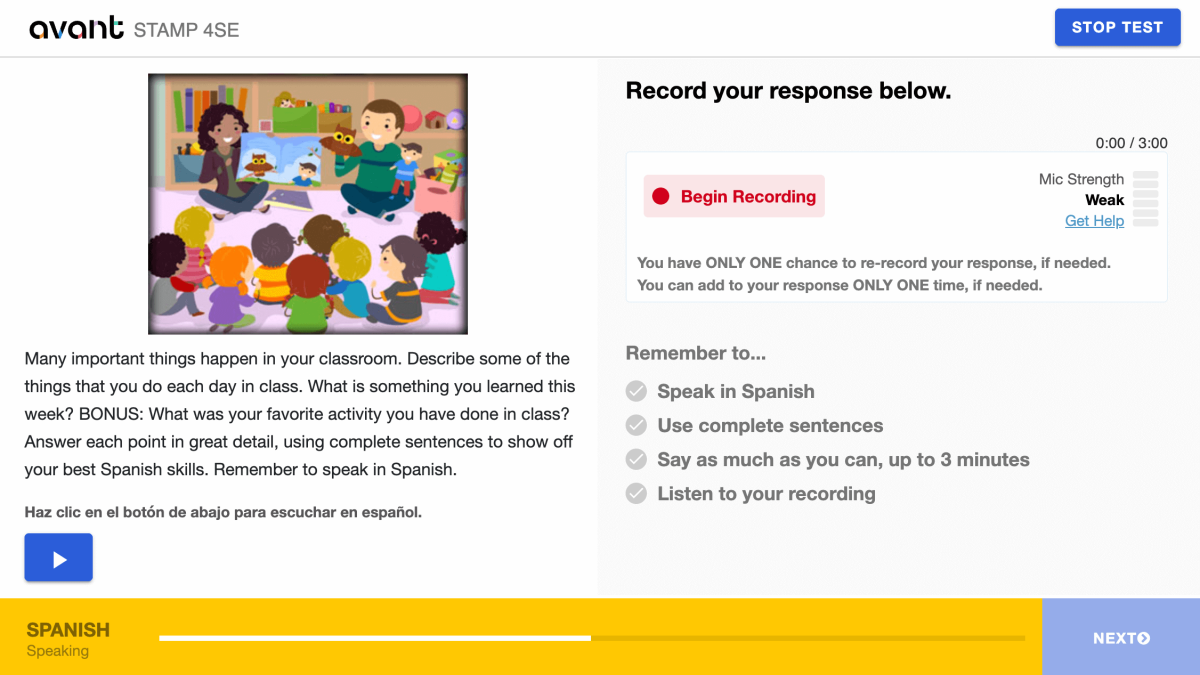Click the classroom story time picture
This screenshot has height=675, width=1200.
coord(308,204)
